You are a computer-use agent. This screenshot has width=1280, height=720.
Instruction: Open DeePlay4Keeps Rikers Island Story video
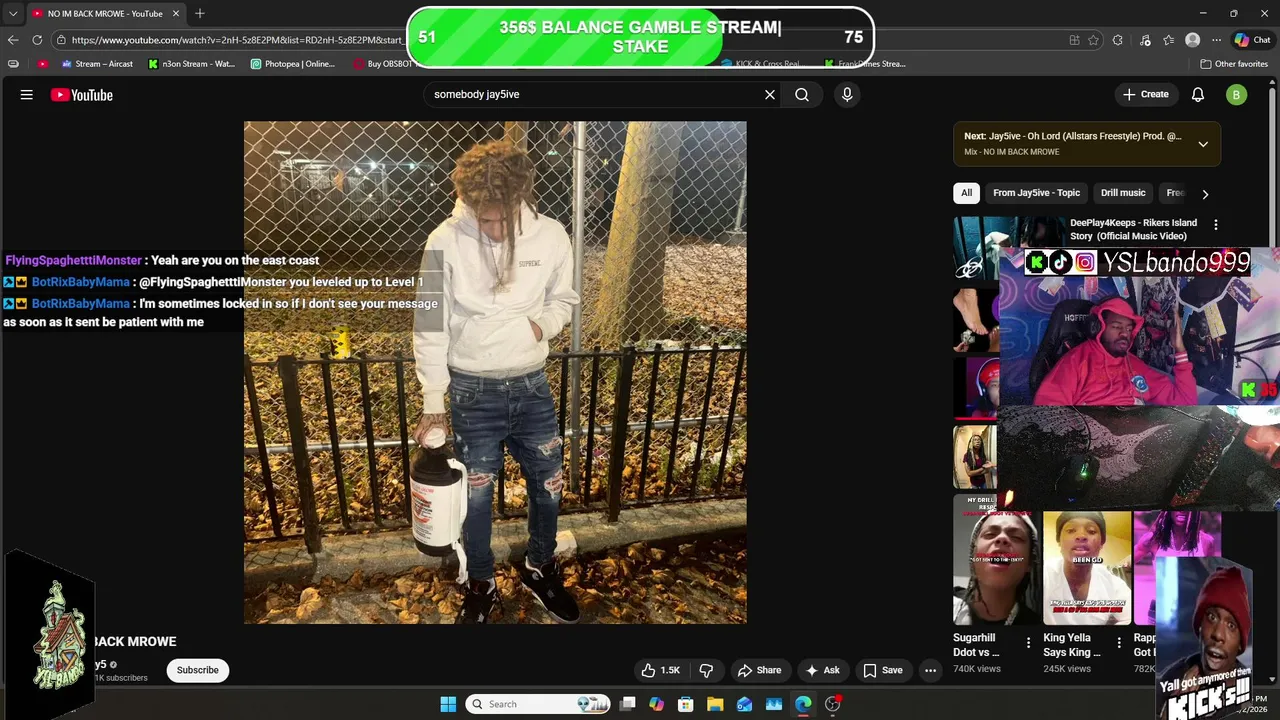click(1133, 229)
